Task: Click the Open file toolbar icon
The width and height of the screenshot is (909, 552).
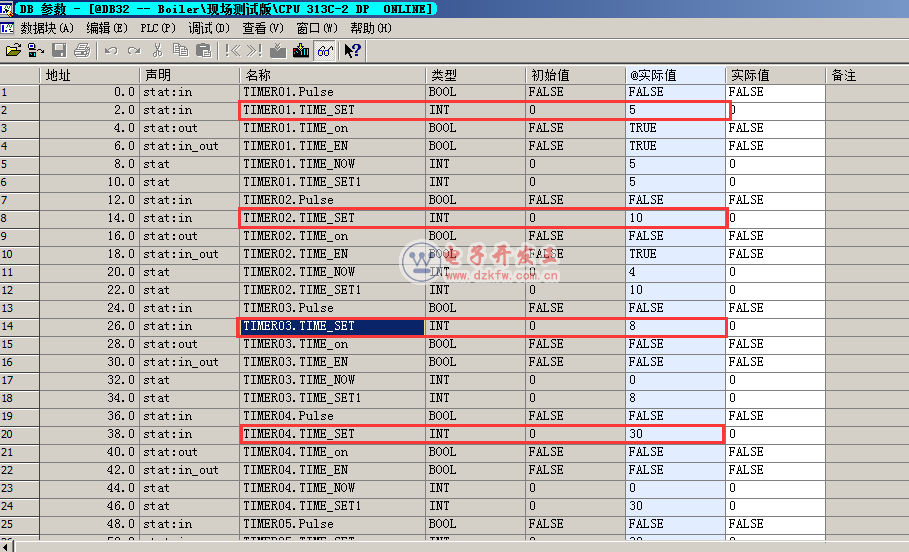Action: point(13,50)
